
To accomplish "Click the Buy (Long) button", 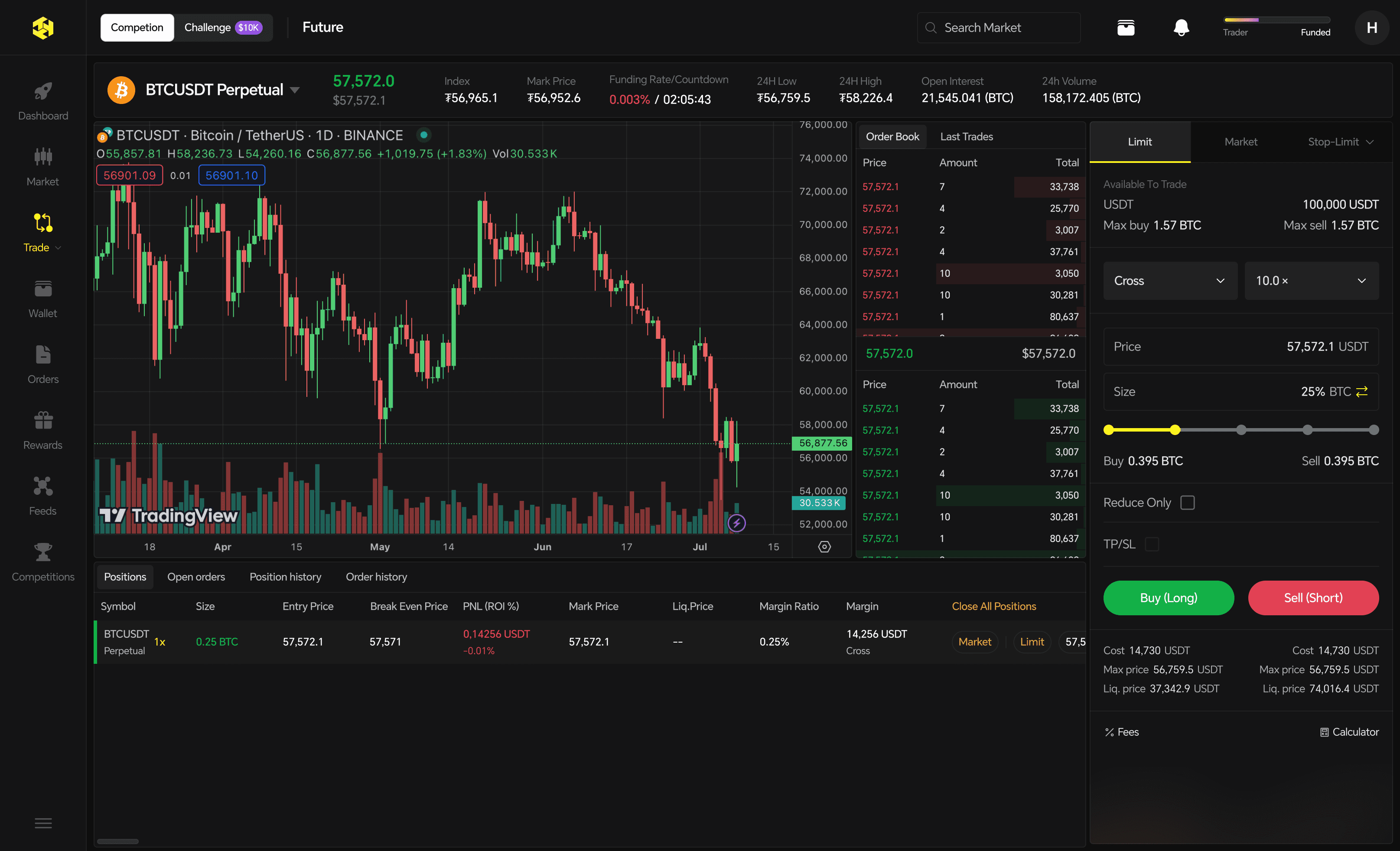I will point(1168,598).
